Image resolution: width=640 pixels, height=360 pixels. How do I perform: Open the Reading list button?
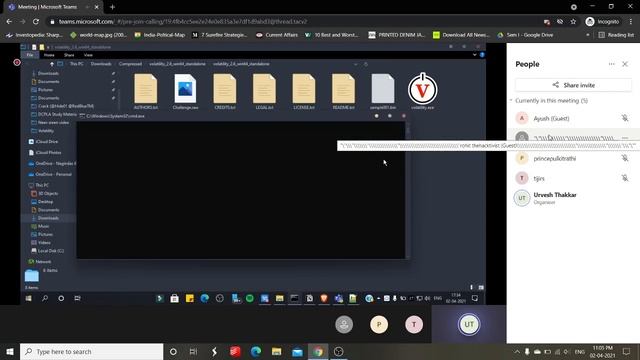[x=616, y=35]
